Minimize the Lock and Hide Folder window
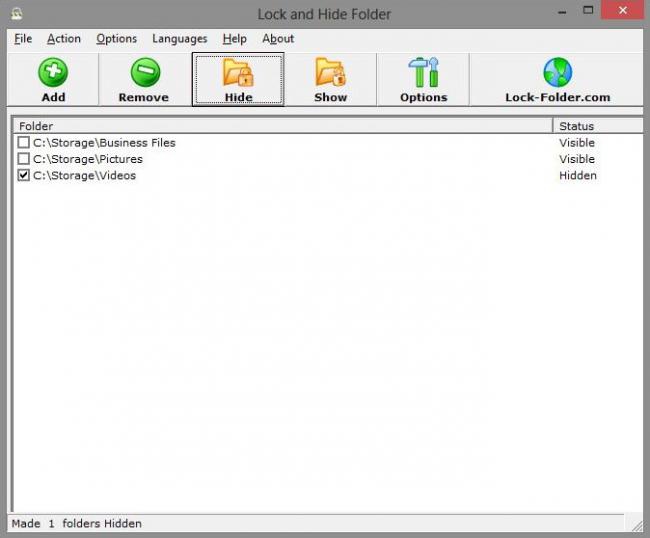Viewport: 650px width, 538px height. 562,12
